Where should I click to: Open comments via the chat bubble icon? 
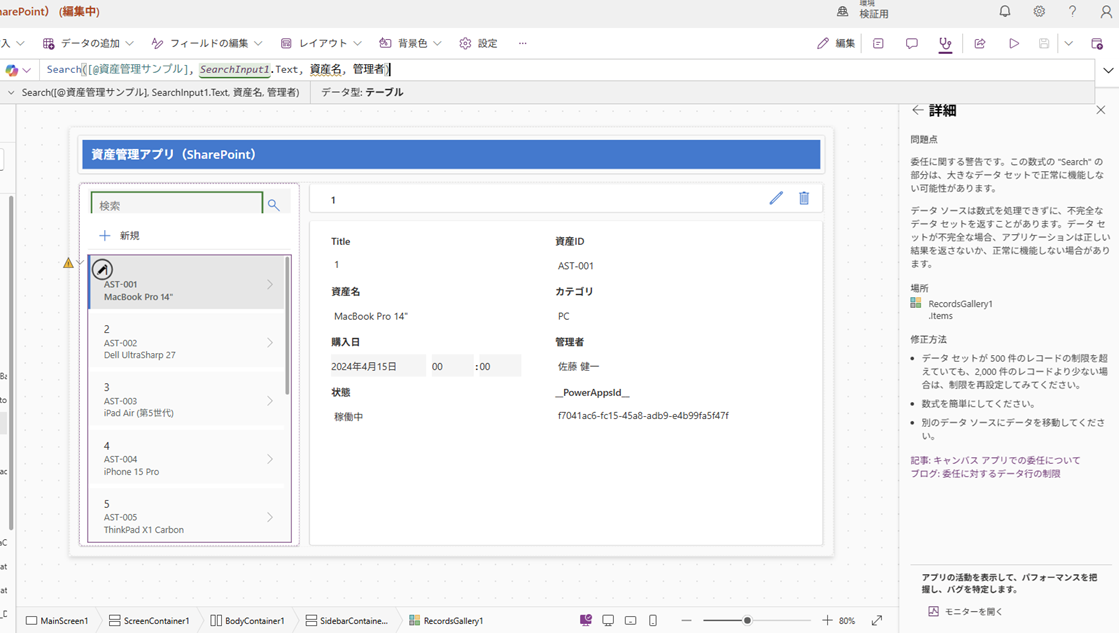[x=912, y=44]
